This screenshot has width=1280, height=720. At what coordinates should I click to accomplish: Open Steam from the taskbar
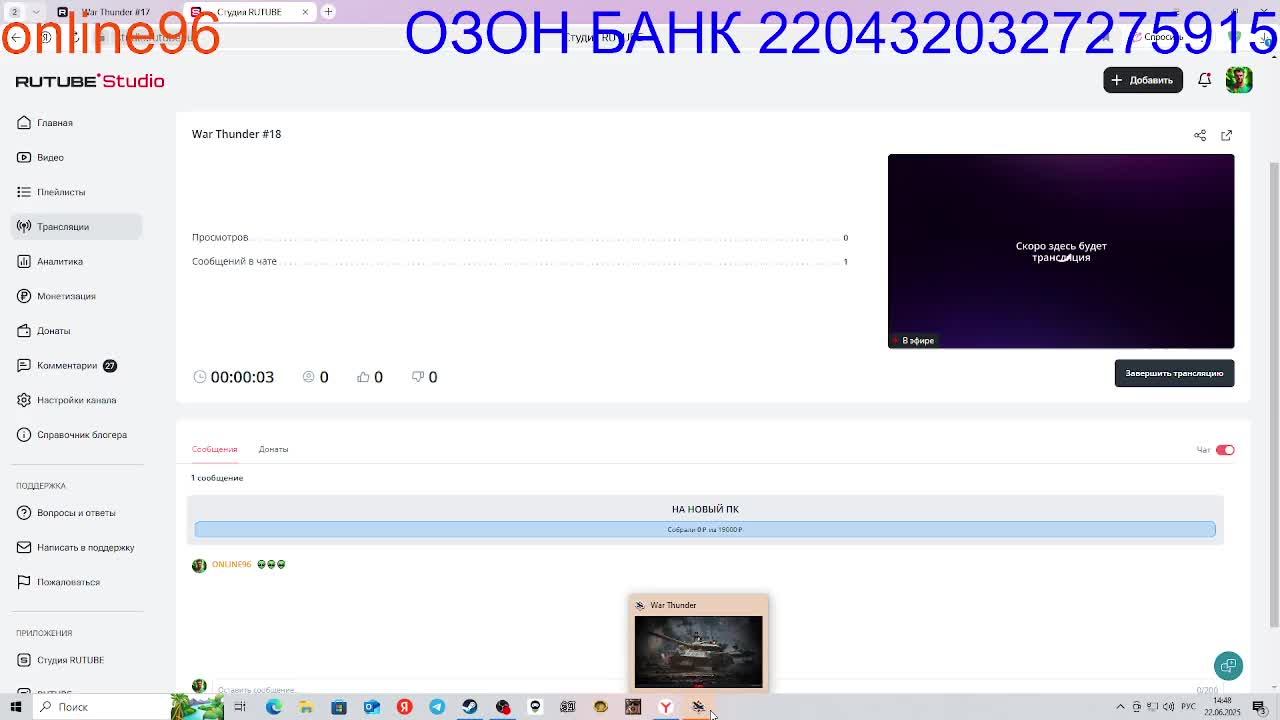[x=470, y=707]
